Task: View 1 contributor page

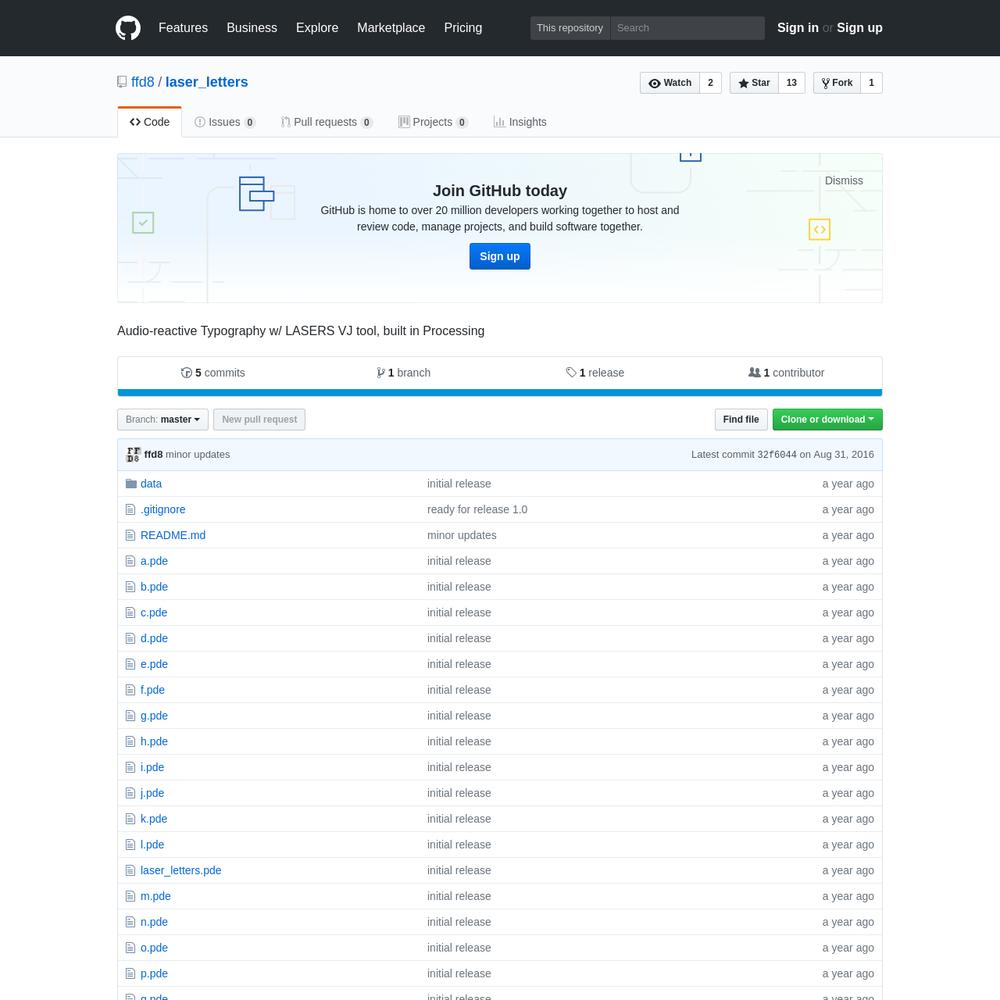Action: [786, 373]
